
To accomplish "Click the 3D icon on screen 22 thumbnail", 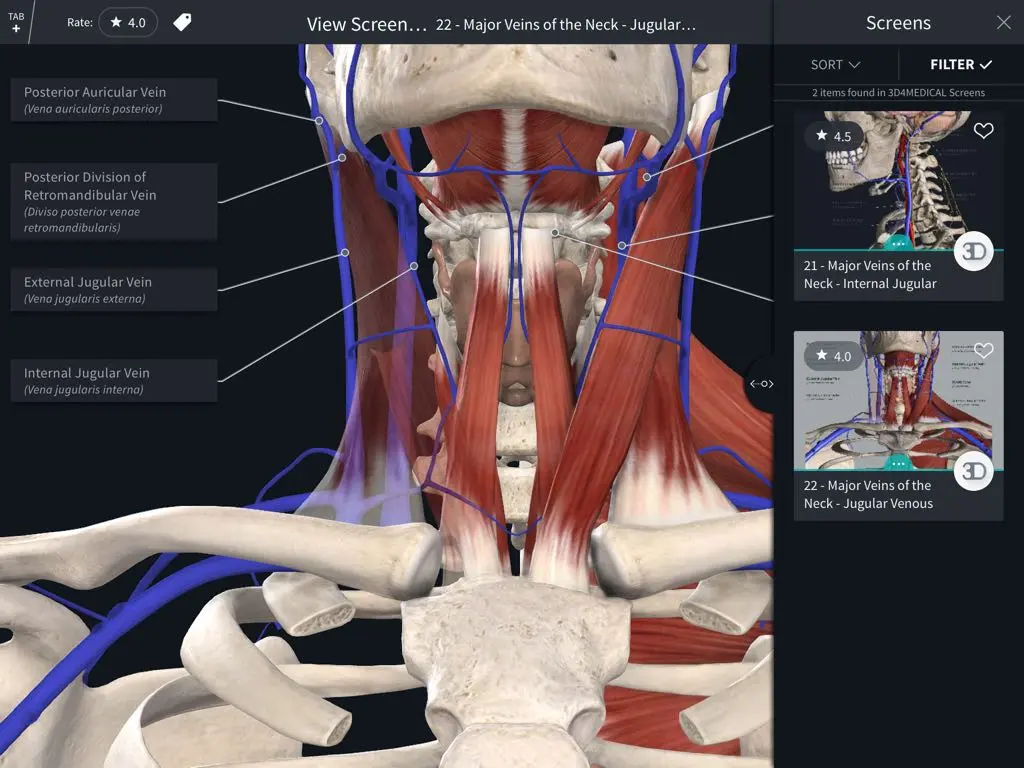I will tap(973, 471).
